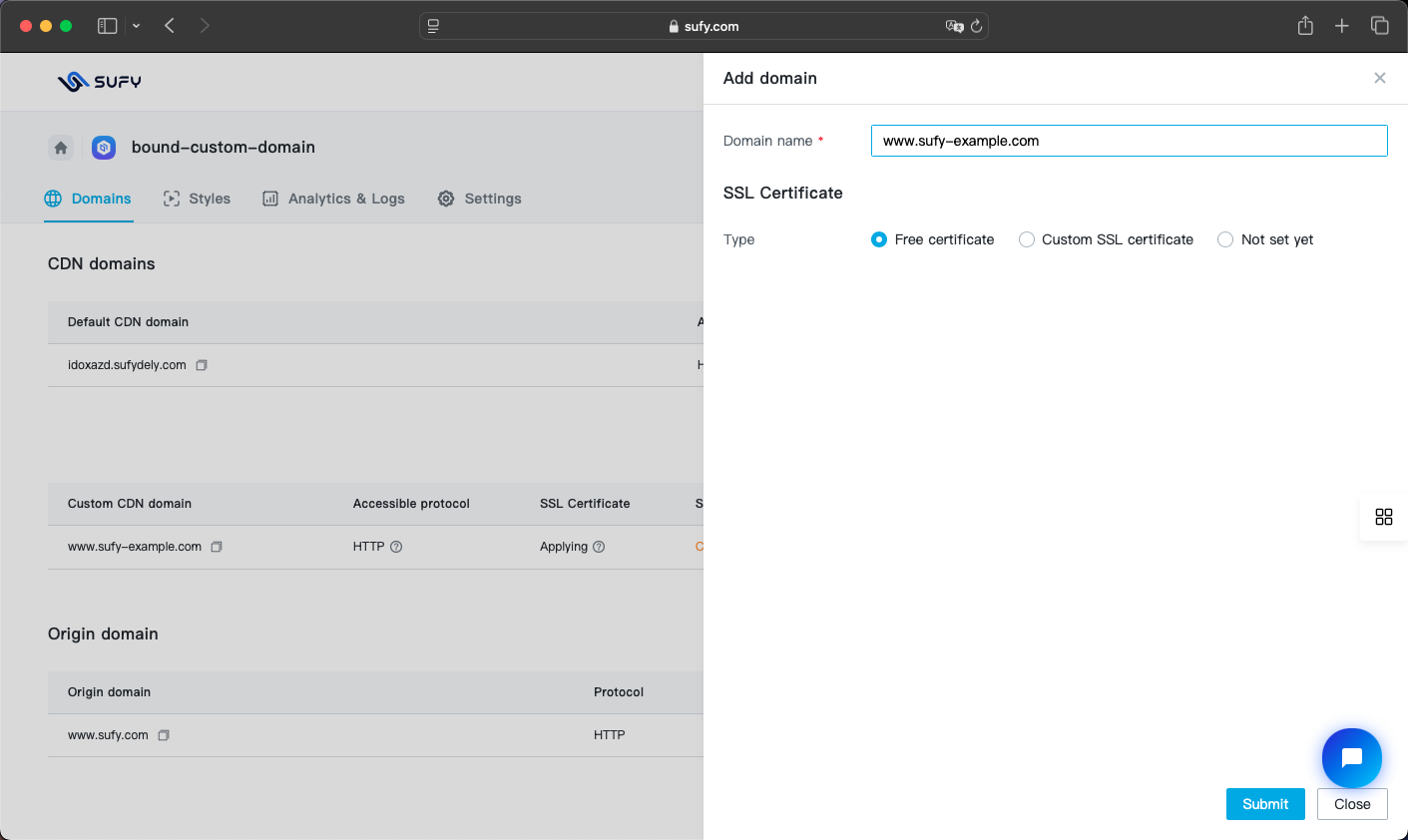Click www.sufy-example.com in Custom CDN table
This screenshot has height=840, width=1408.
tap(135, 547)
